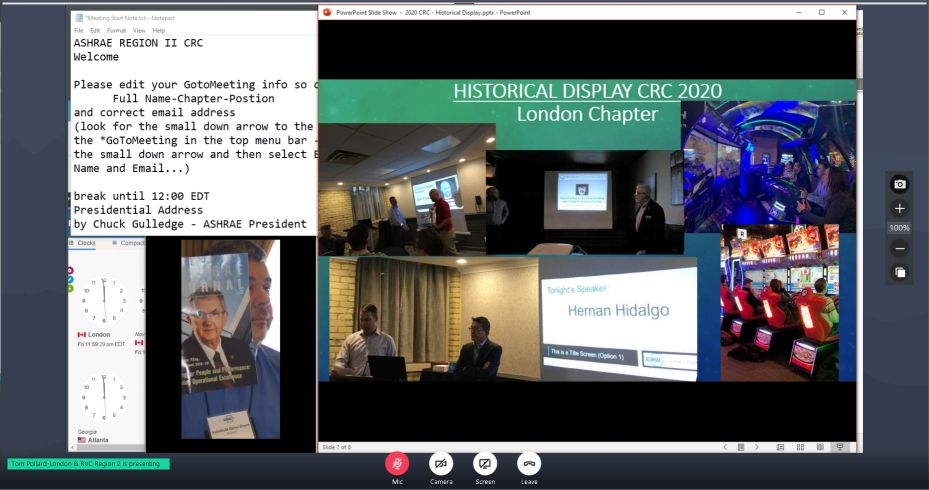Go to next slide in PowerPoint status bar

[x=757, y=447]
